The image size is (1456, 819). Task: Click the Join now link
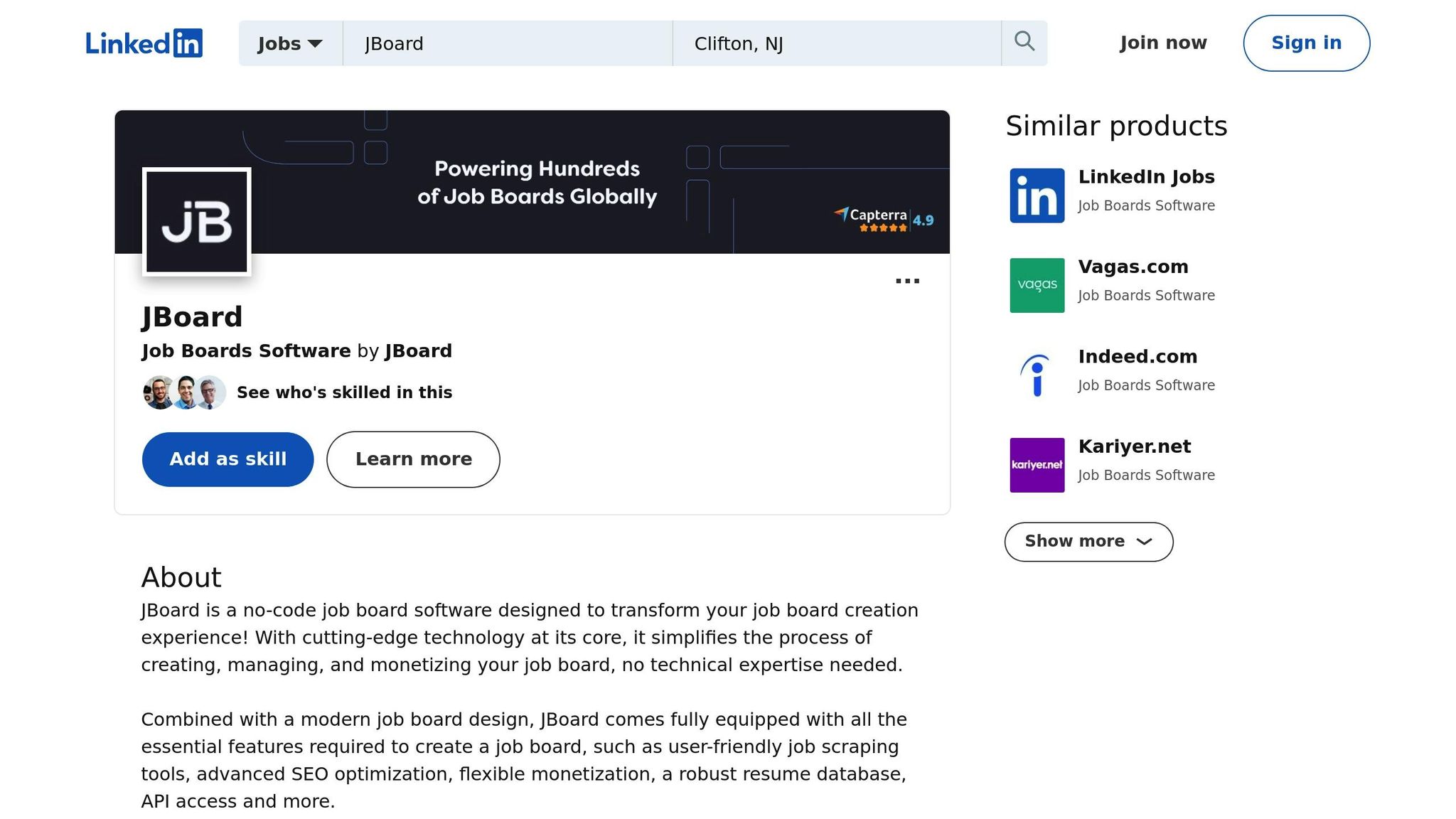tap(1163, 43)
